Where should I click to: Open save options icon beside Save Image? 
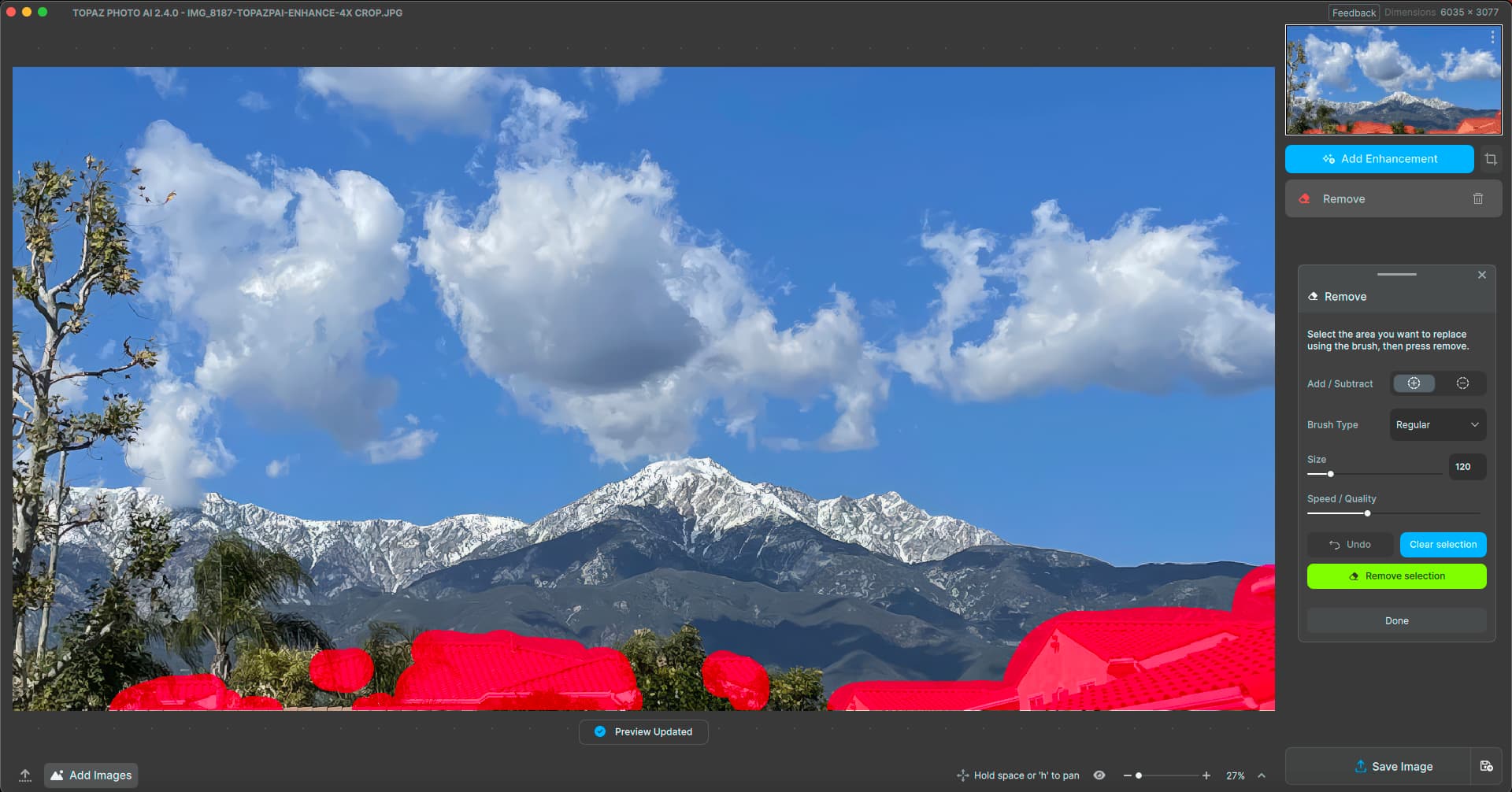pos(1486,766)
